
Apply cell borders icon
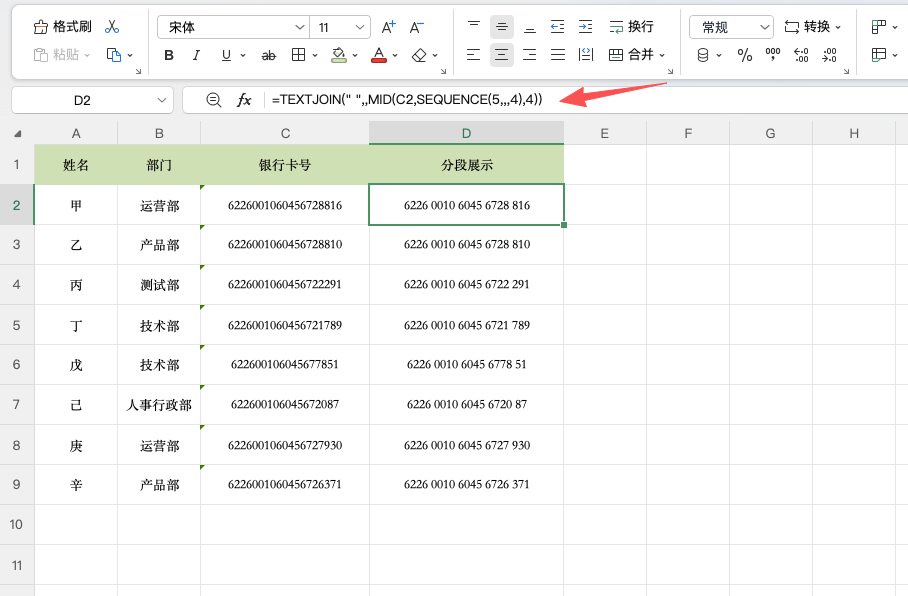[299, 55]
